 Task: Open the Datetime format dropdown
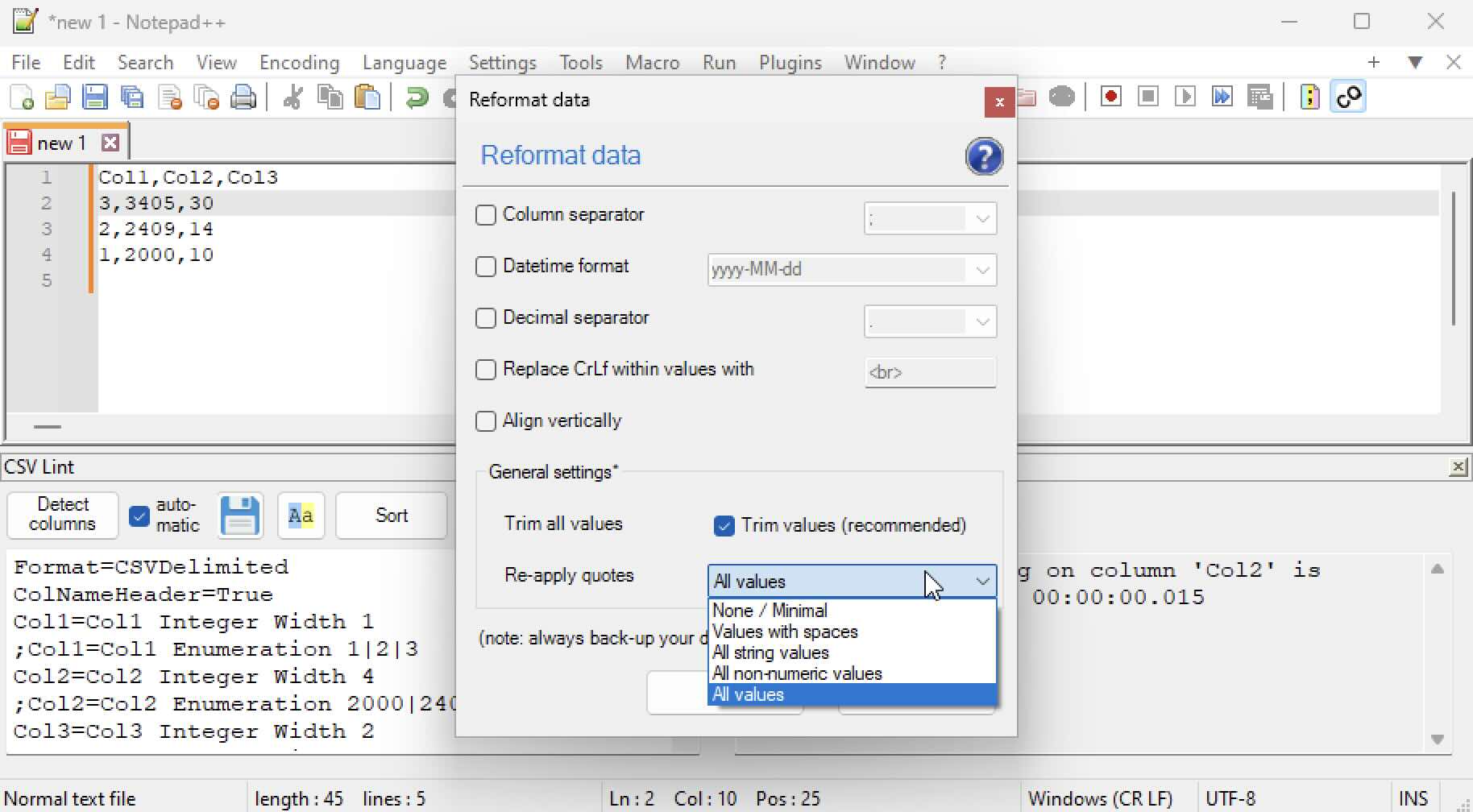click(981, 270)
